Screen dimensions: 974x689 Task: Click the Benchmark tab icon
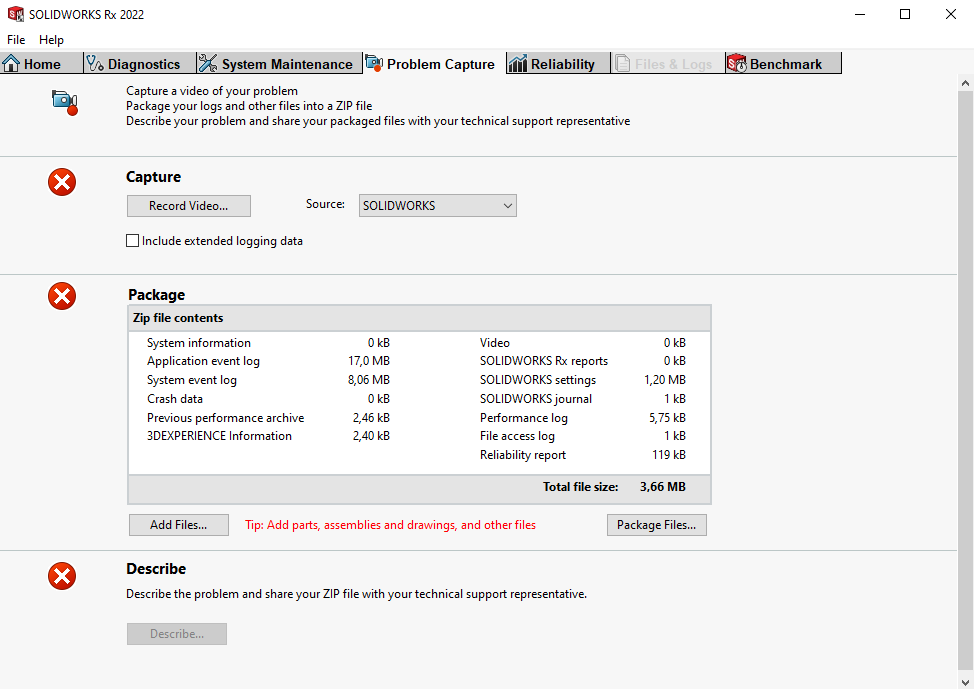[737, 64]
